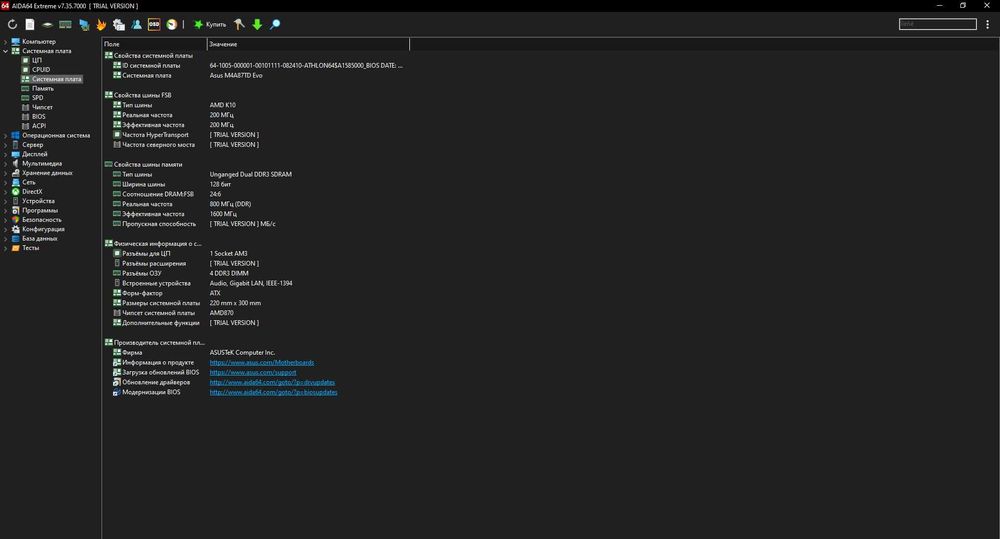The height and width of the screenshot is (539, 1000).
Task: Click the gauge benchmark toolbar icon
Action: point(171,23)
